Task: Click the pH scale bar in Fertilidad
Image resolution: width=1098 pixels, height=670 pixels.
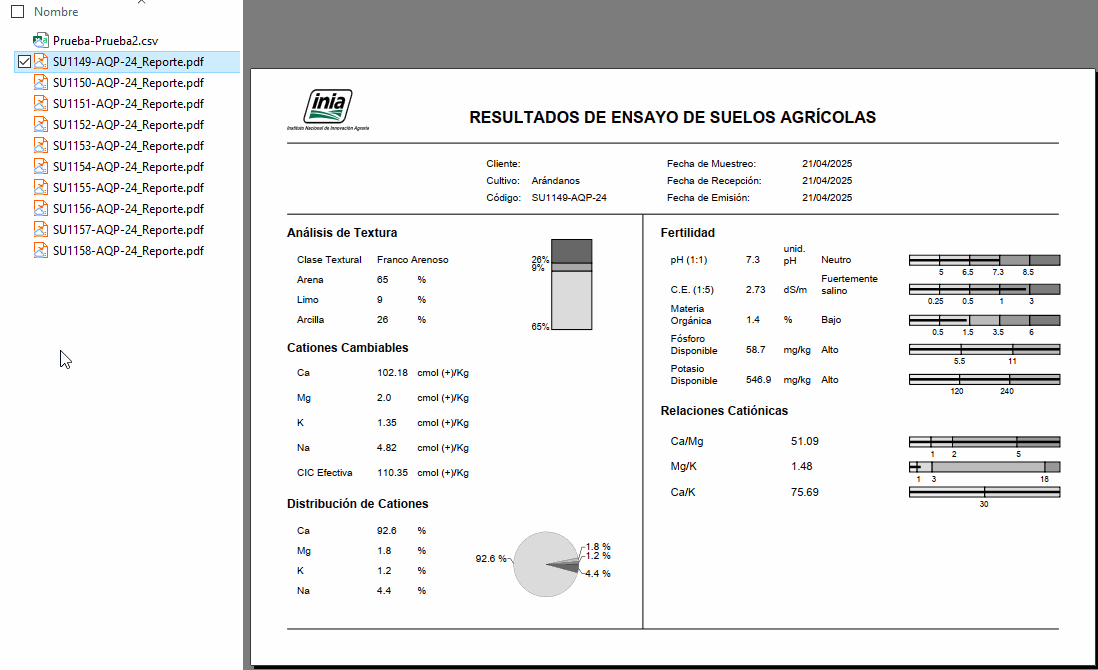Action: coord(984,260)
